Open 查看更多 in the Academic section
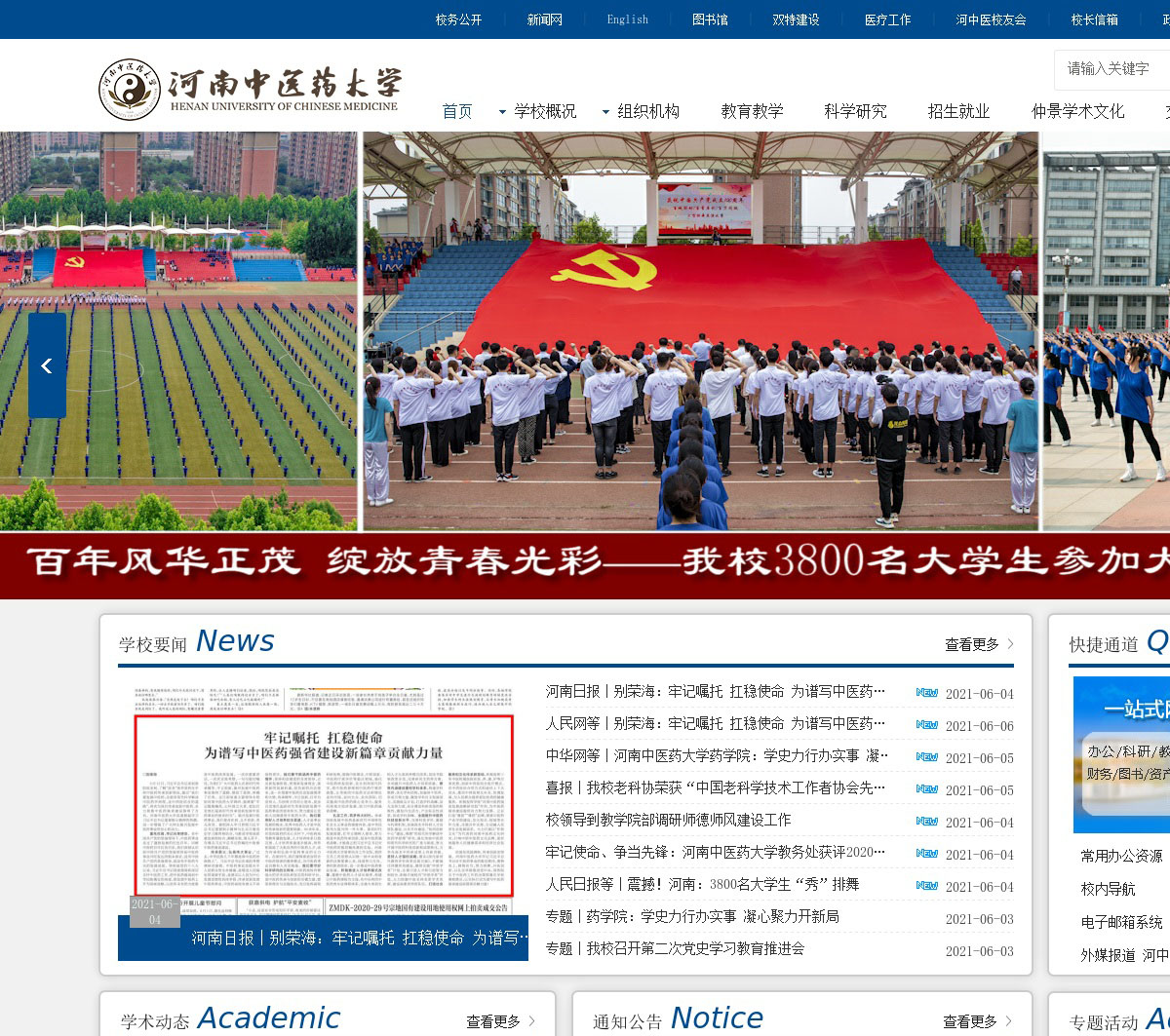The width and height of the screenshot is (1170, 1036). tap(500, 1021)
